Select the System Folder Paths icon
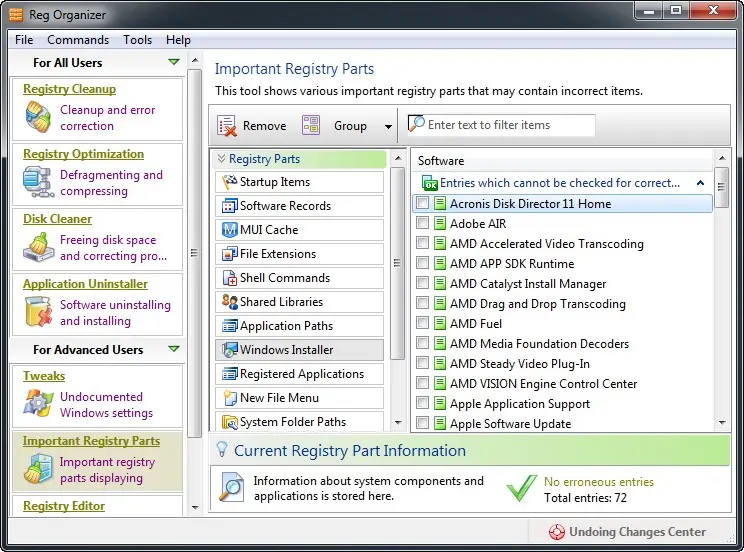The image size is (744, 552). [230, 422]
